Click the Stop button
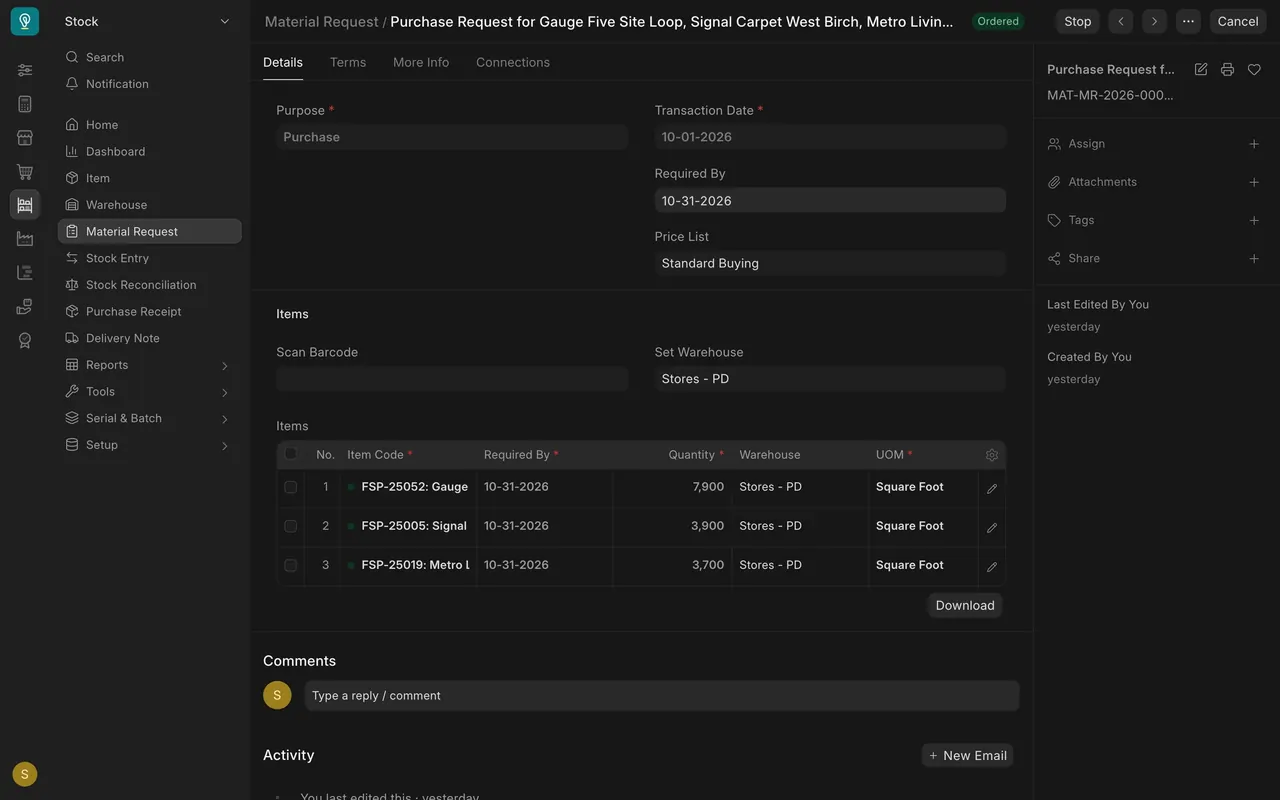The height and width of the screenshot is (800, 1280). coord(1078,21)
